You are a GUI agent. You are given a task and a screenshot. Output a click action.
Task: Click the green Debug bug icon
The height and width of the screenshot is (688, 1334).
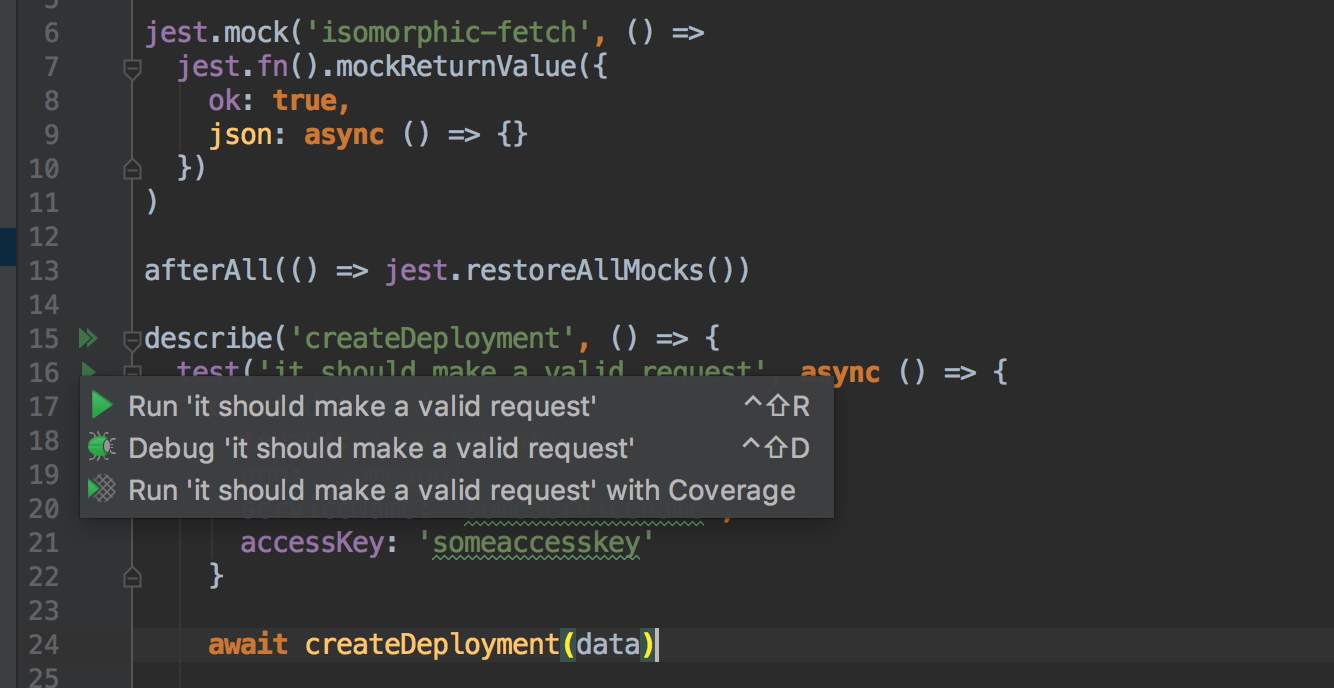point(102,448)
